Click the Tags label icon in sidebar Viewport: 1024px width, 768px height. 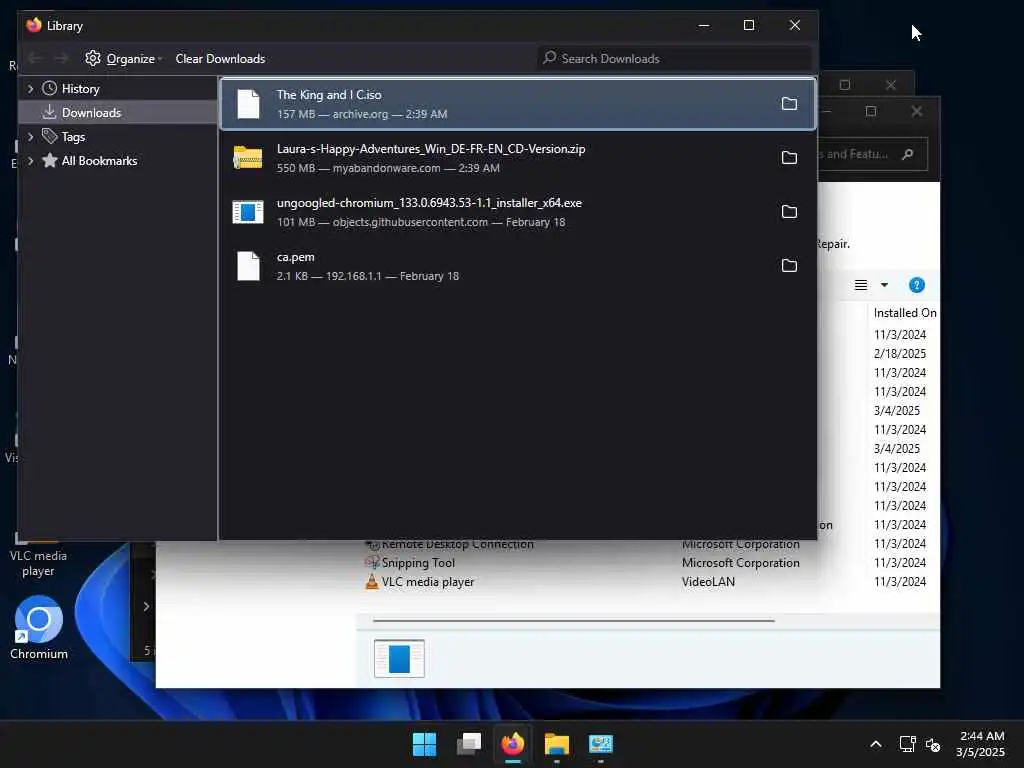click(x=50, y=136)
